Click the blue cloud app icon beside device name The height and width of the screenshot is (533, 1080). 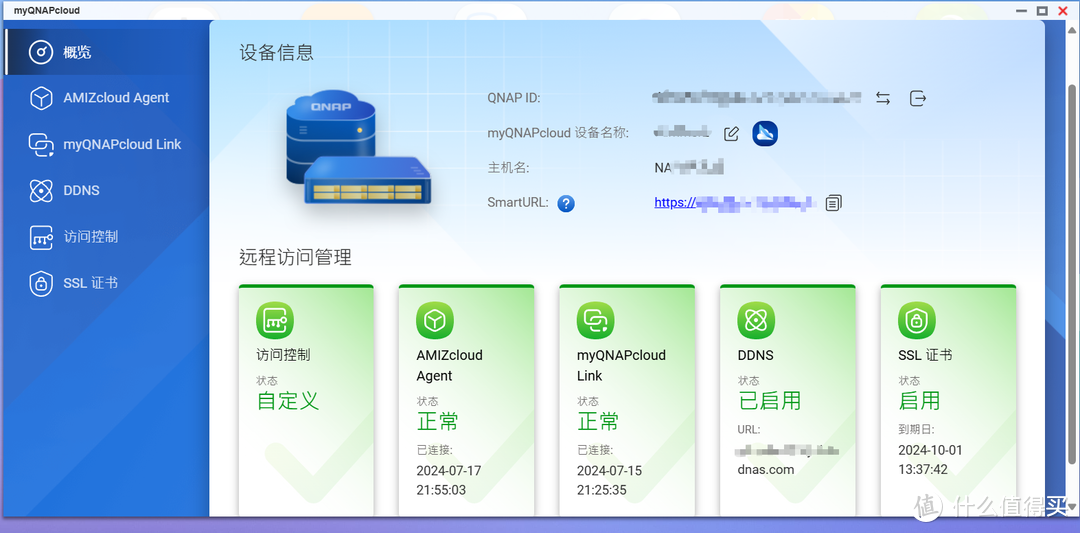coord(765,133)
